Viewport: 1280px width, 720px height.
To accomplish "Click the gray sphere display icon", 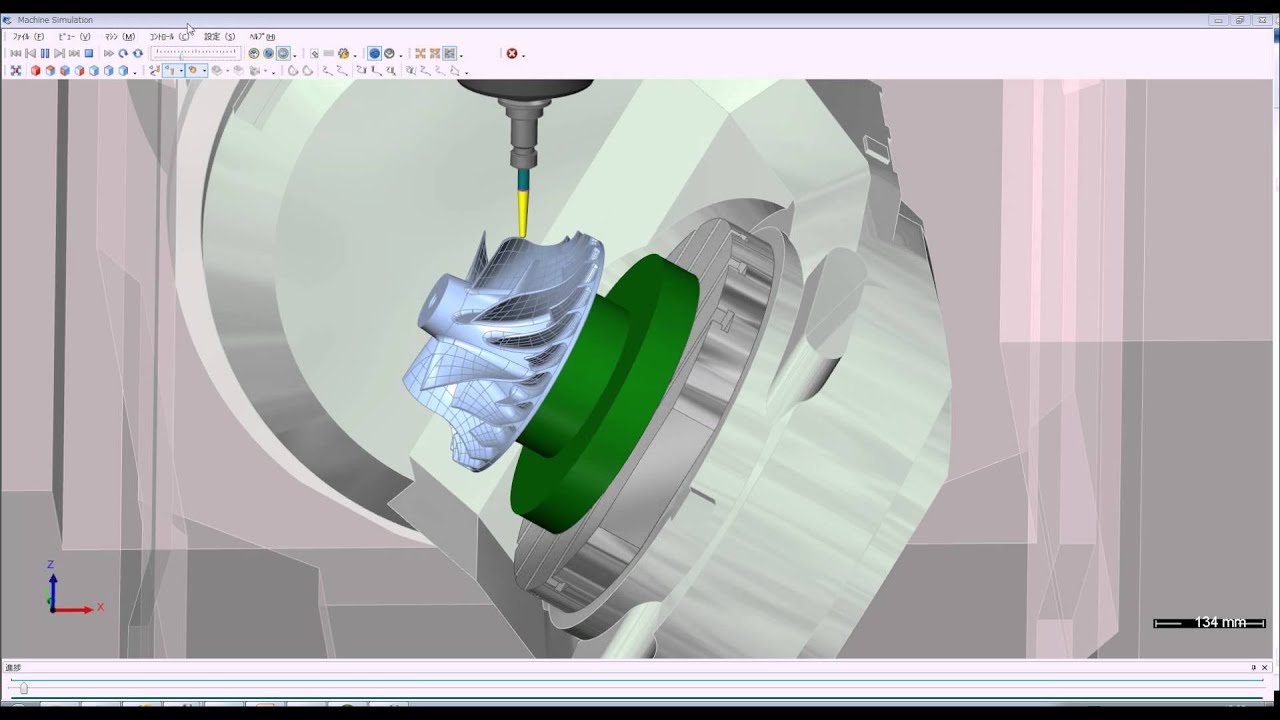I will (x=389, y=54).
